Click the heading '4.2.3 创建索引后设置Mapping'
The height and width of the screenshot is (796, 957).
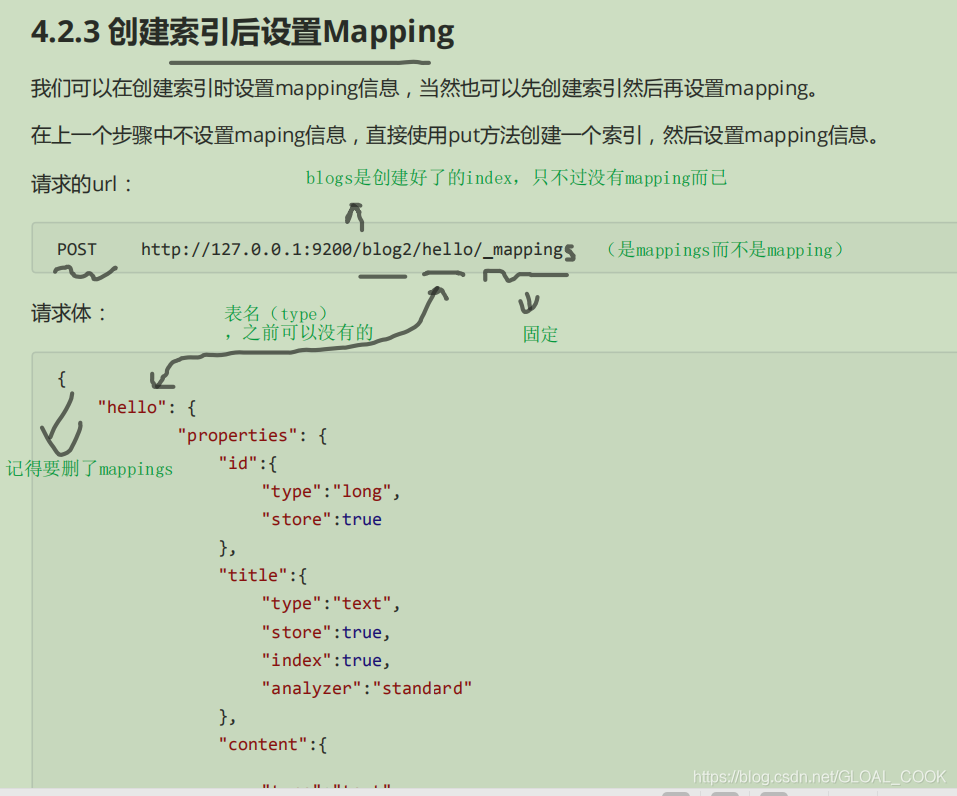click(x=242, y=32)
